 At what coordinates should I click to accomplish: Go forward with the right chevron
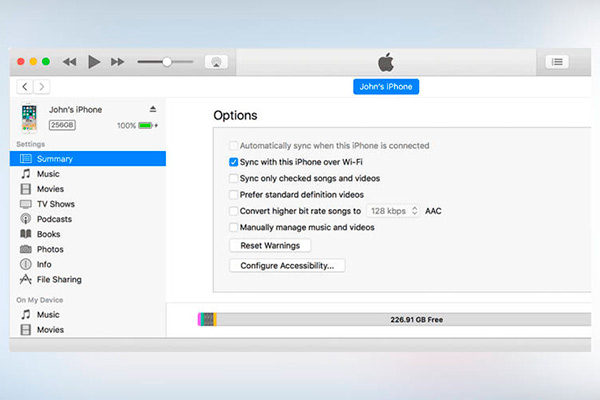tap(42, 87)
